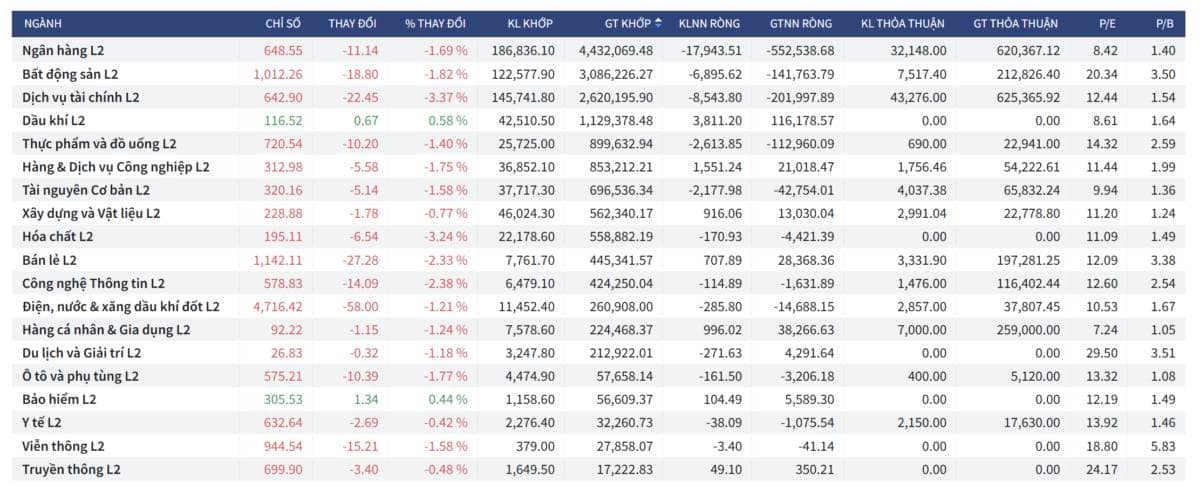Click matched value 17,222.83
The width and height of the screenshot is (1200, 495).
coord(626,469)
